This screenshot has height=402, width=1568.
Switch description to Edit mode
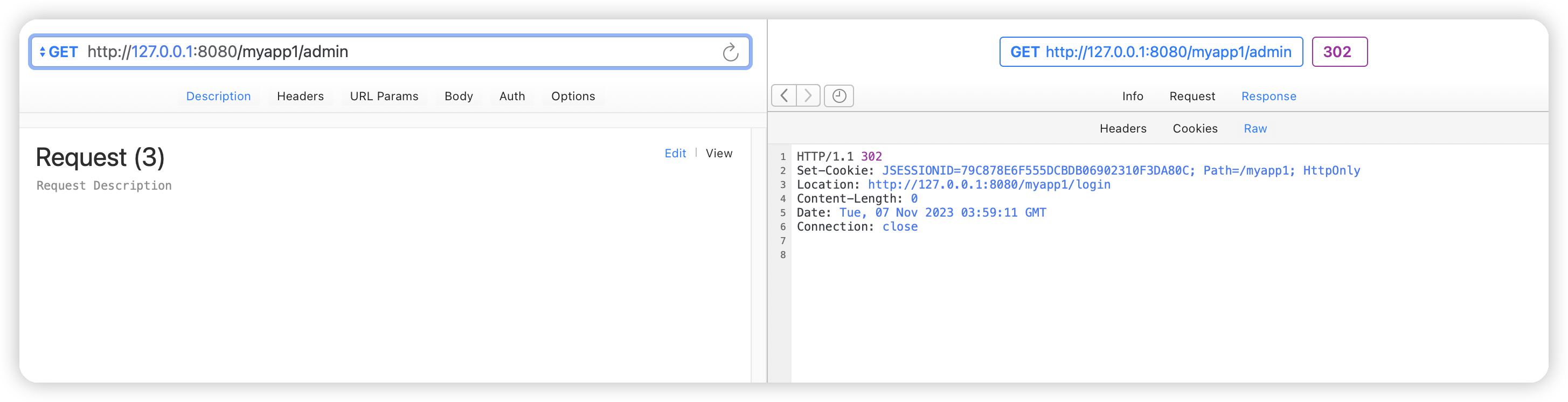[x=675, y=154]
